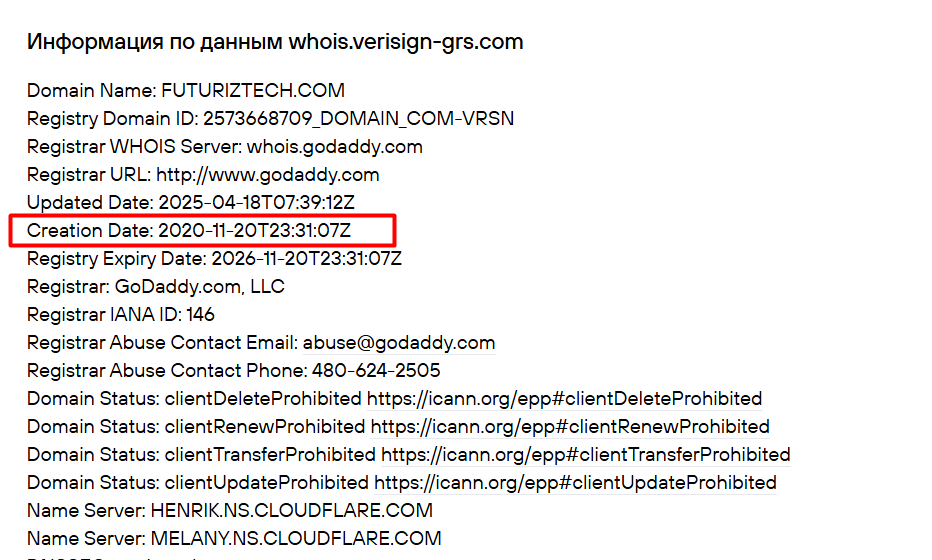The image size is (932, 560).
Task: Open the icann.org clientUpdateProhibited link
Action: click(x=575, y=483)
